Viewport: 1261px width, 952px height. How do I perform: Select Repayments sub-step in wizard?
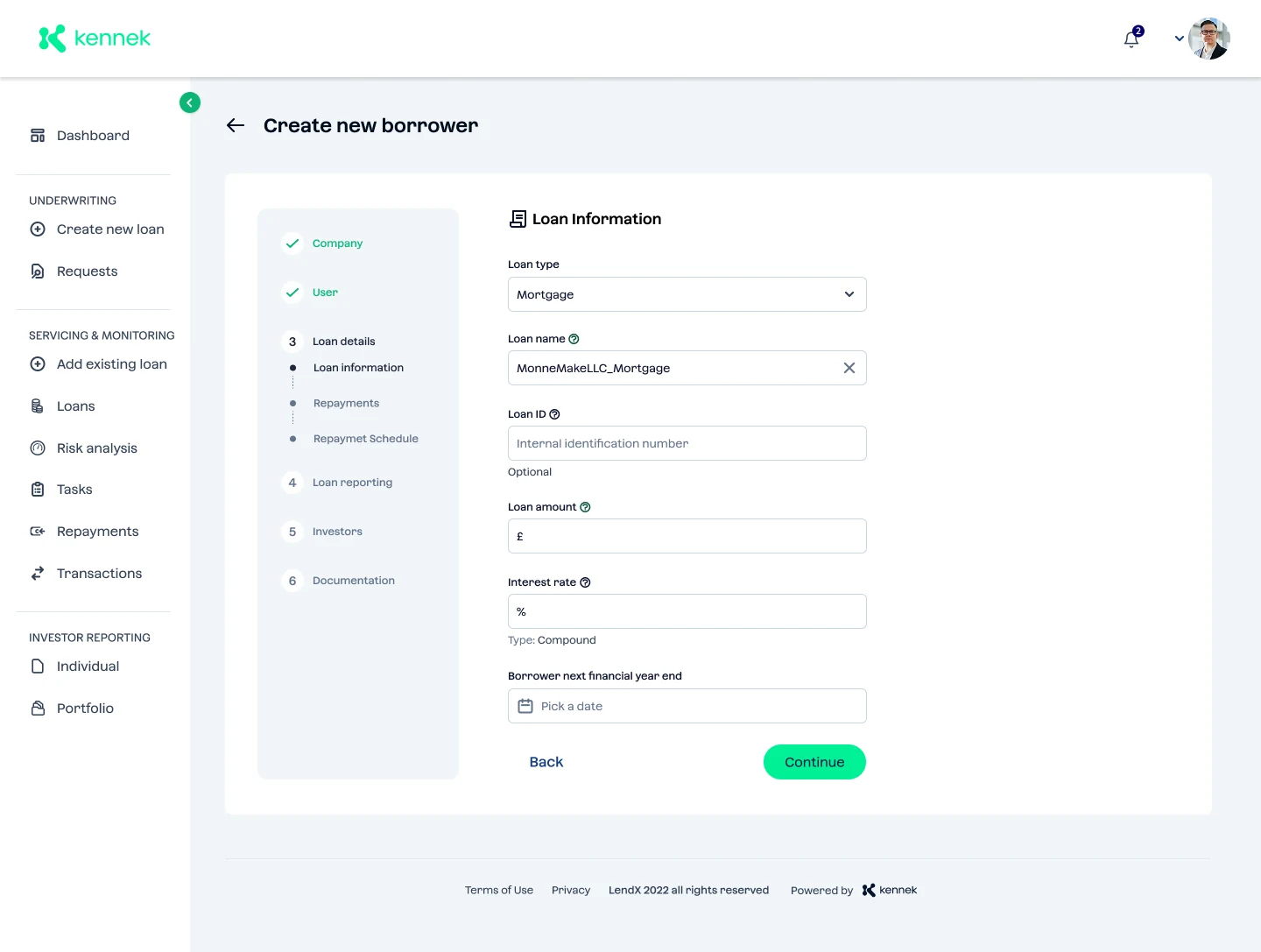click(346, 404)
